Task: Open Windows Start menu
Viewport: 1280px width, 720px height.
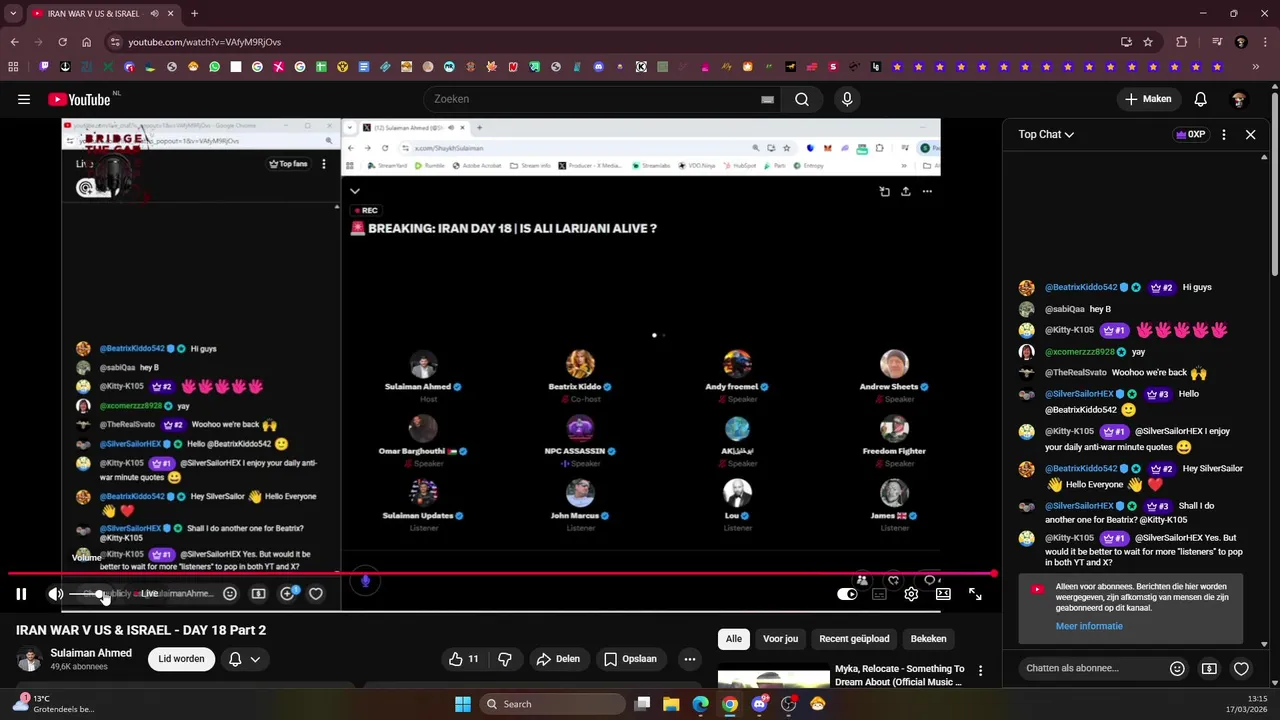Action: 462,704
